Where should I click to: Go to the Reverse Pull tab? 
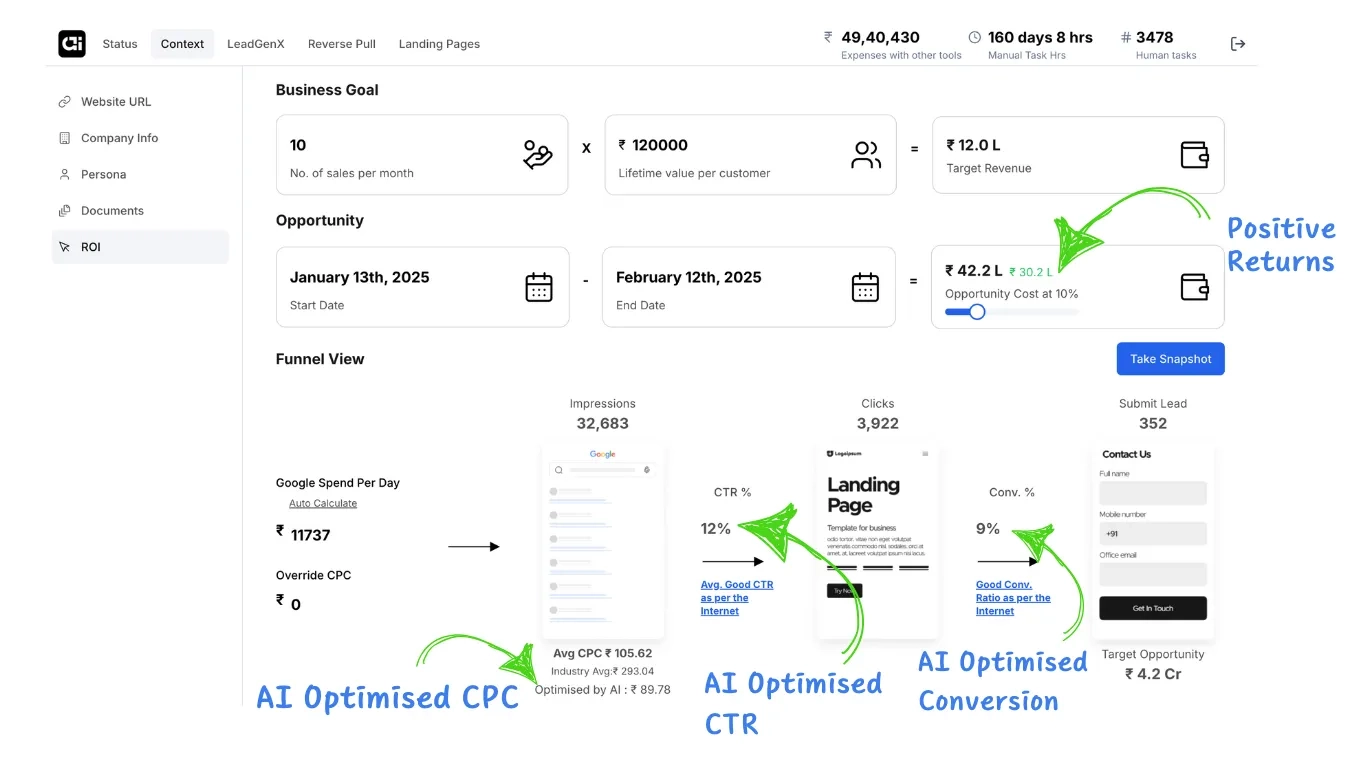pos(342,44)
